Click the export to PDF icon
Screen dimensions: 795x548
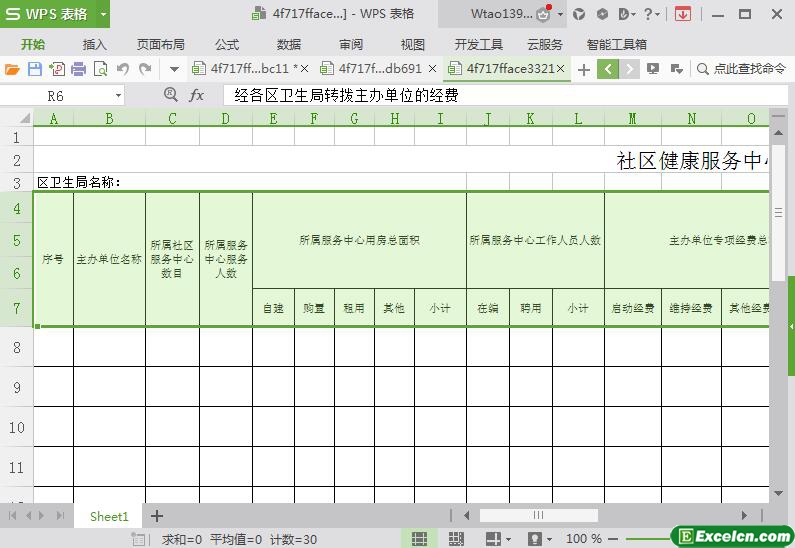(57, 69)
